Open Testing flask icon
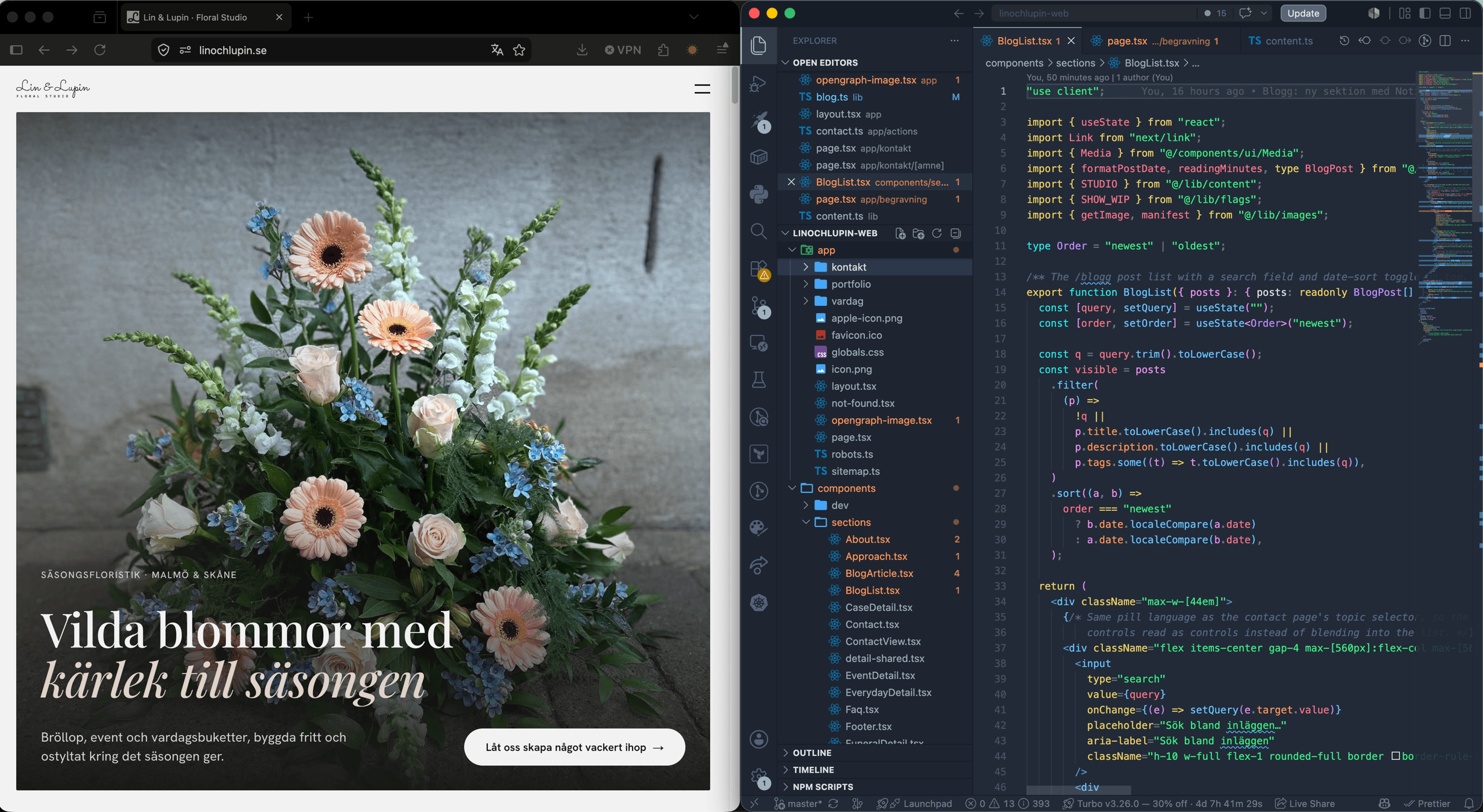 click(x=759, y=380)
